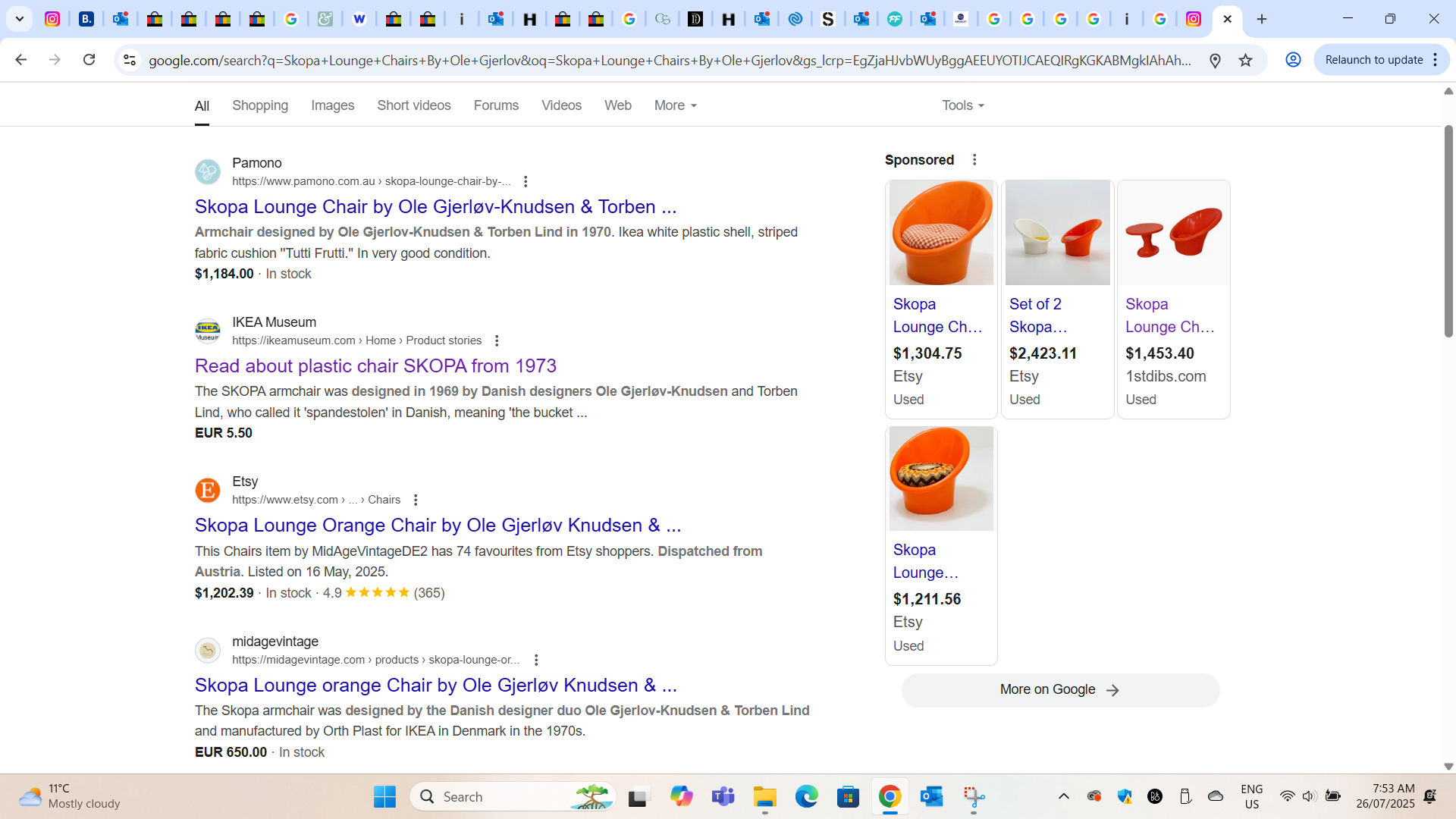The width and height of the screenshot is (1456, 819).
Task: Open File Explorer from the taskbar
Action: click(764, 796)
